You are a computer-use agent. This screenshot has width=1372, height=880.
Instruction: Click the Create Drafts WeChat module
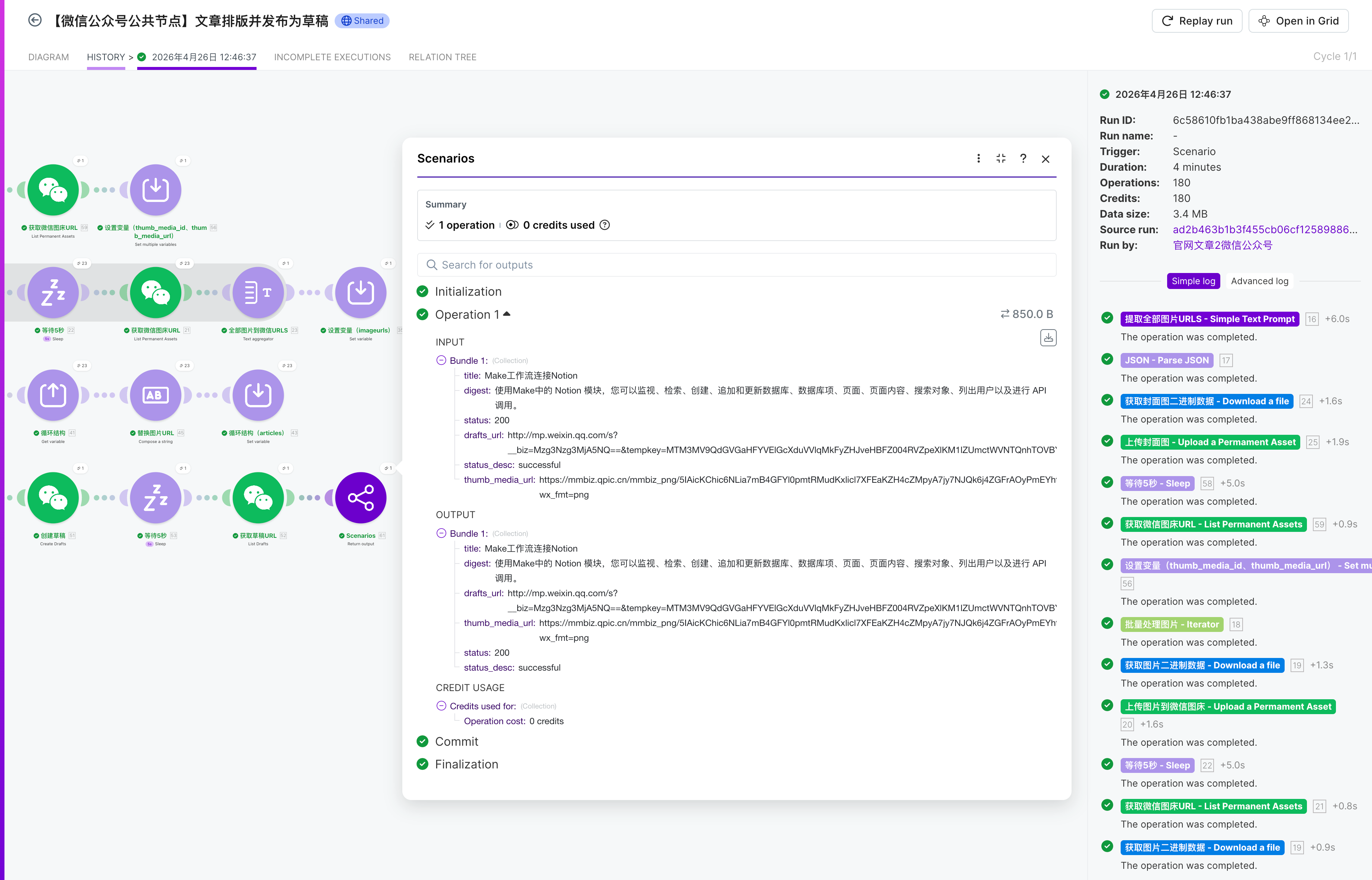(x=53, y=498)
